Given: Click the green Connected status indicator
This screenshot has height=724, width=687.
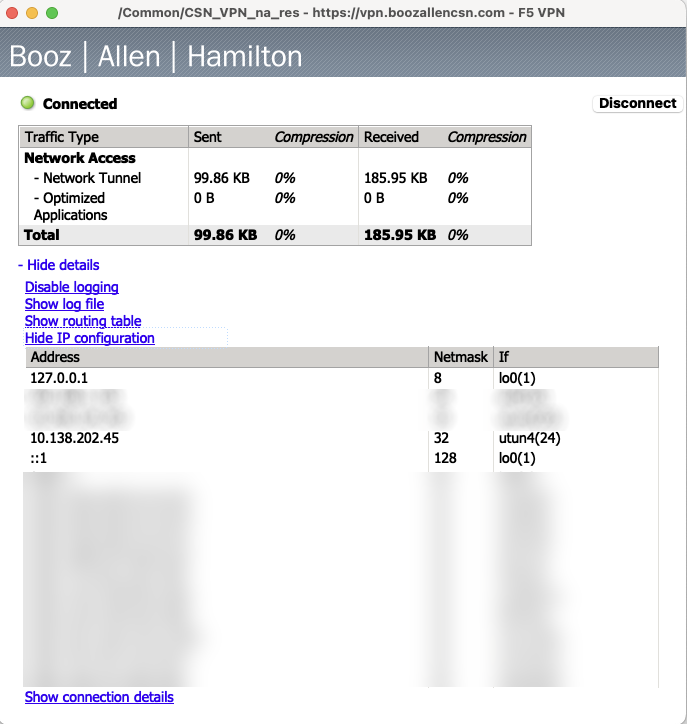Looking at the screenshot, I should coord(28,103).
